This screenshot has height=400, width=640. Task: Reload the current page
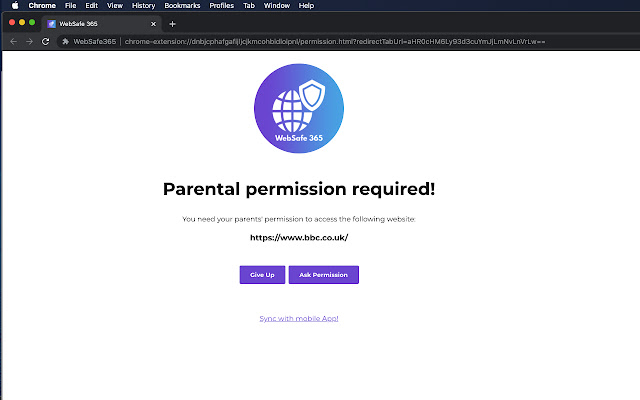pyautogui.click(x=46, y=41)
